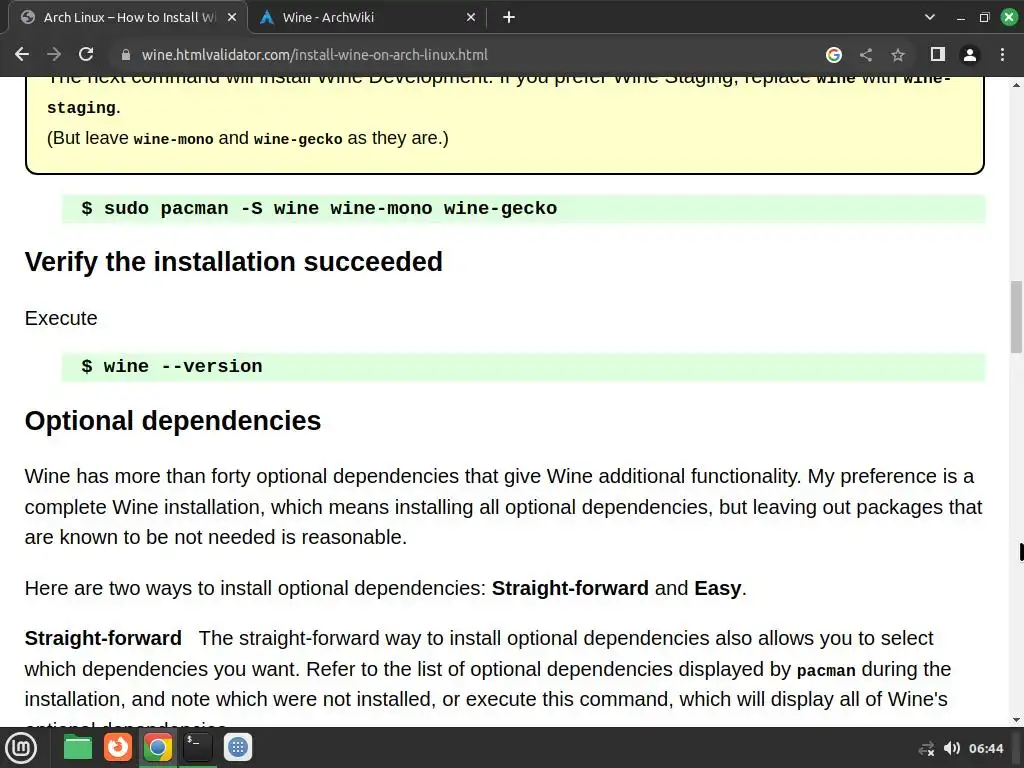Open the user profile icon
The image size is (1024, 768).
pyautogui.click(x=970, y=55)
